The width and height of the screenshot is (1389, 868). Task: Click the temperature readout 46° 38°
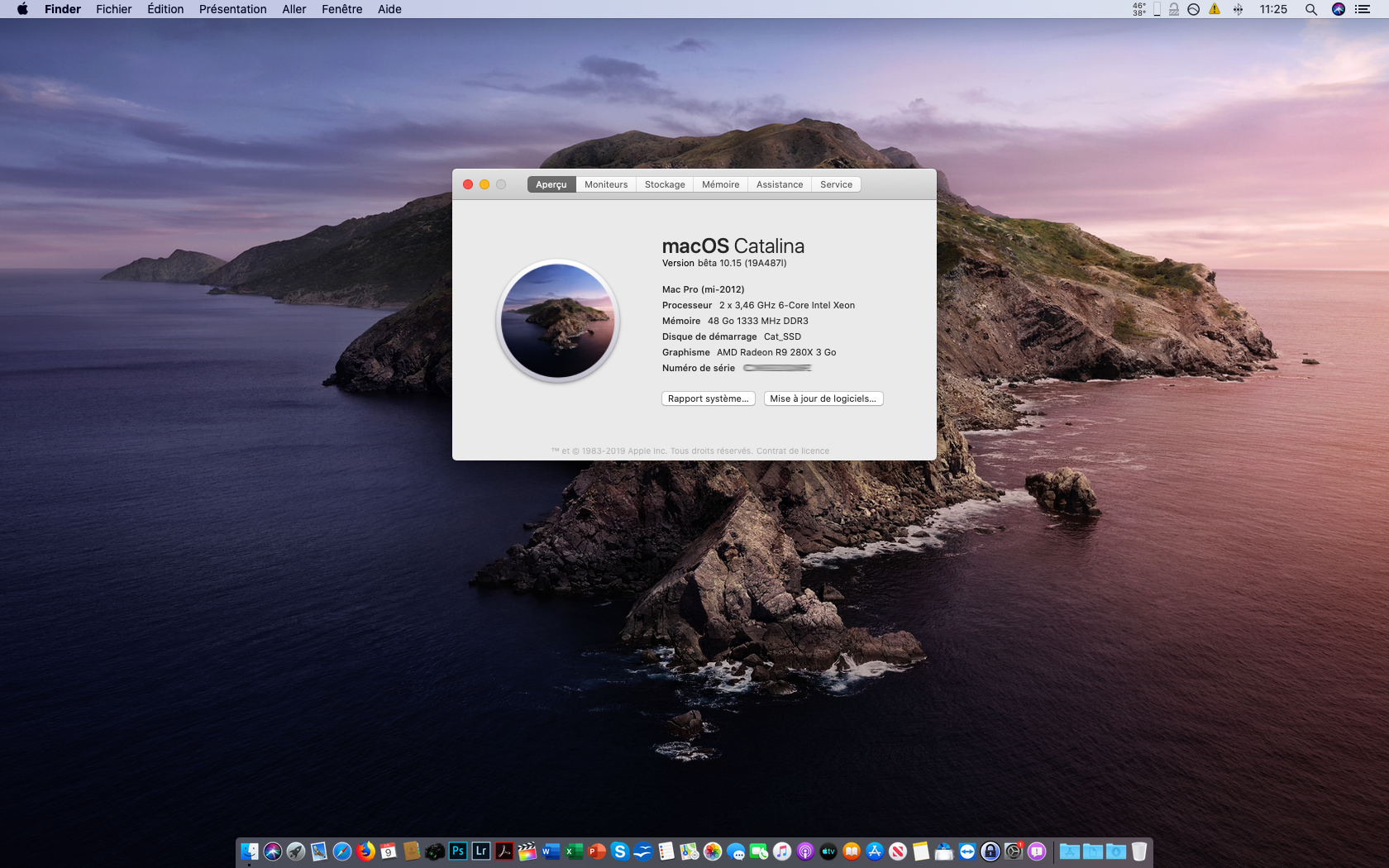(x=1139, y=9)
